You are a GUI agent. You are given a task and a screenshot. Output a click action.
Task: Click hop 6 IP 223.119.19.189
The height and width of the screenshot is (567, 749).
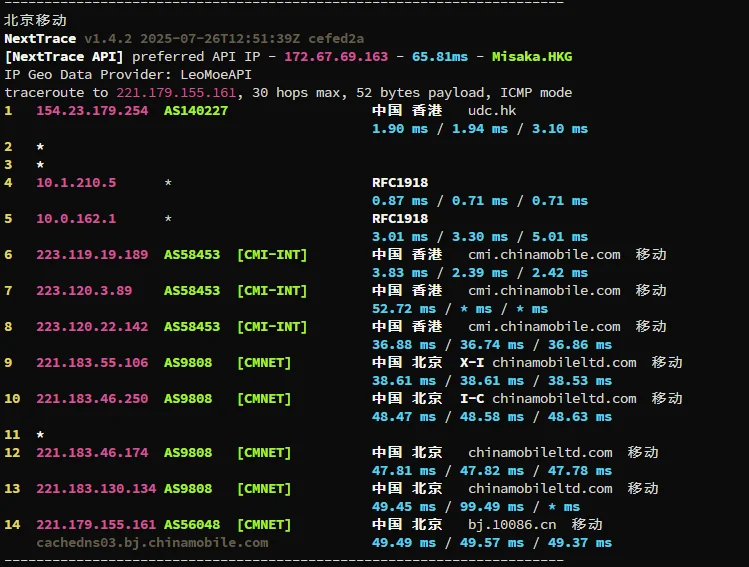92,254
